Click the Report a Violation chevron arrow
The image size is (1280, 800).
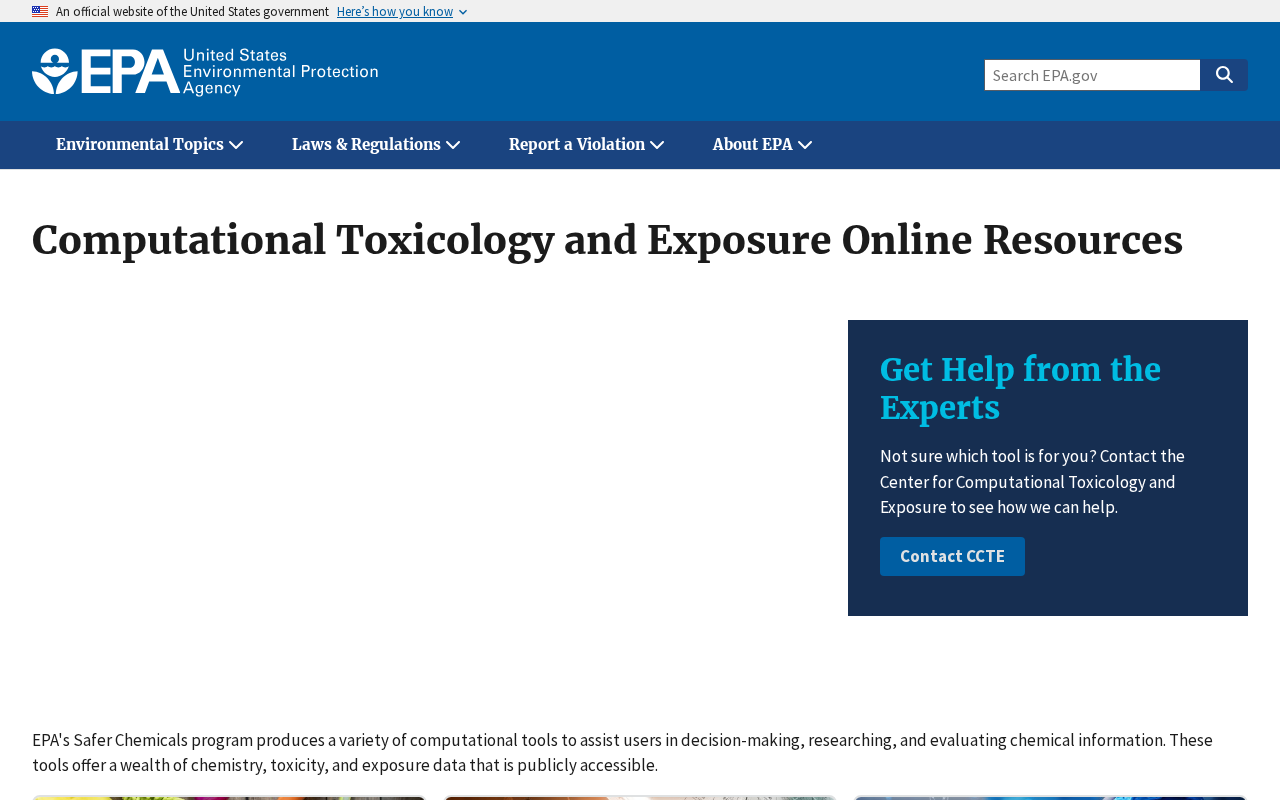coord(657,145)
